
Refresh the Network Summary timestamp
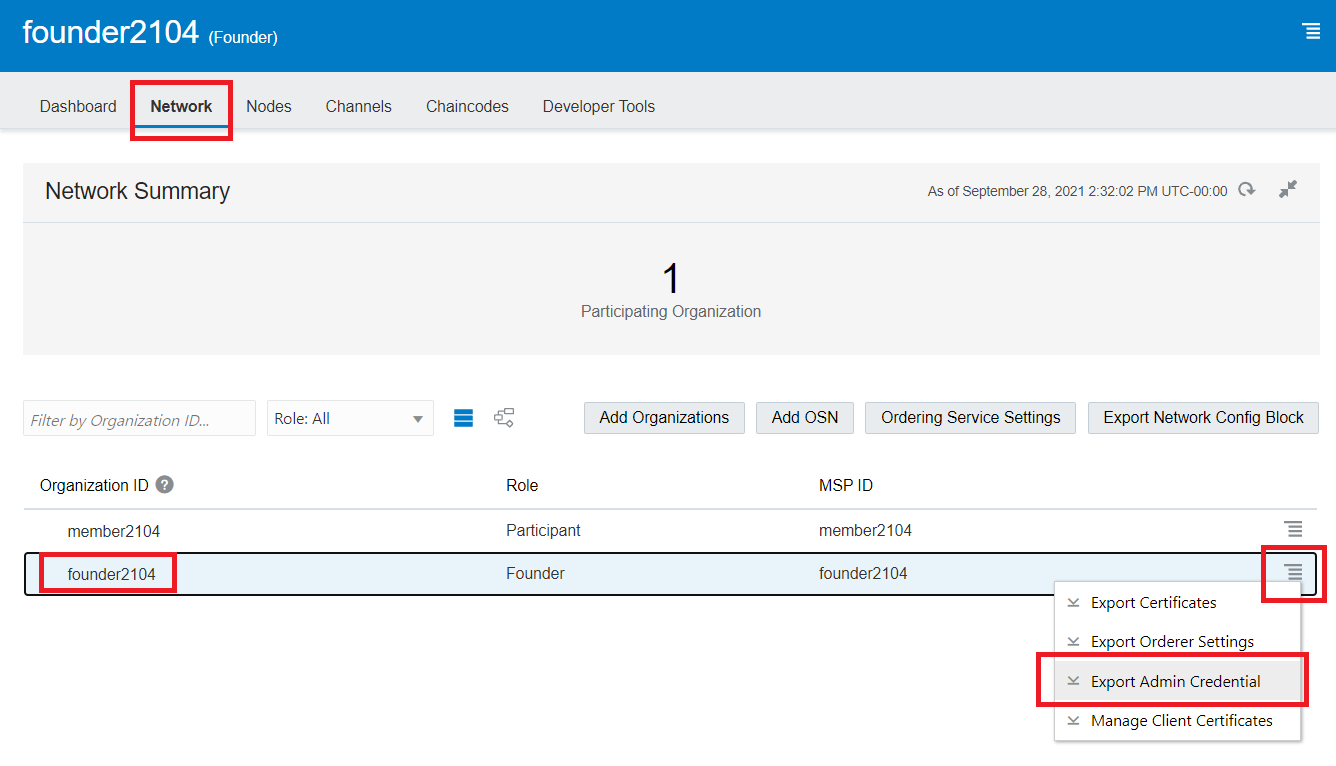click(x=1246, y=190)
